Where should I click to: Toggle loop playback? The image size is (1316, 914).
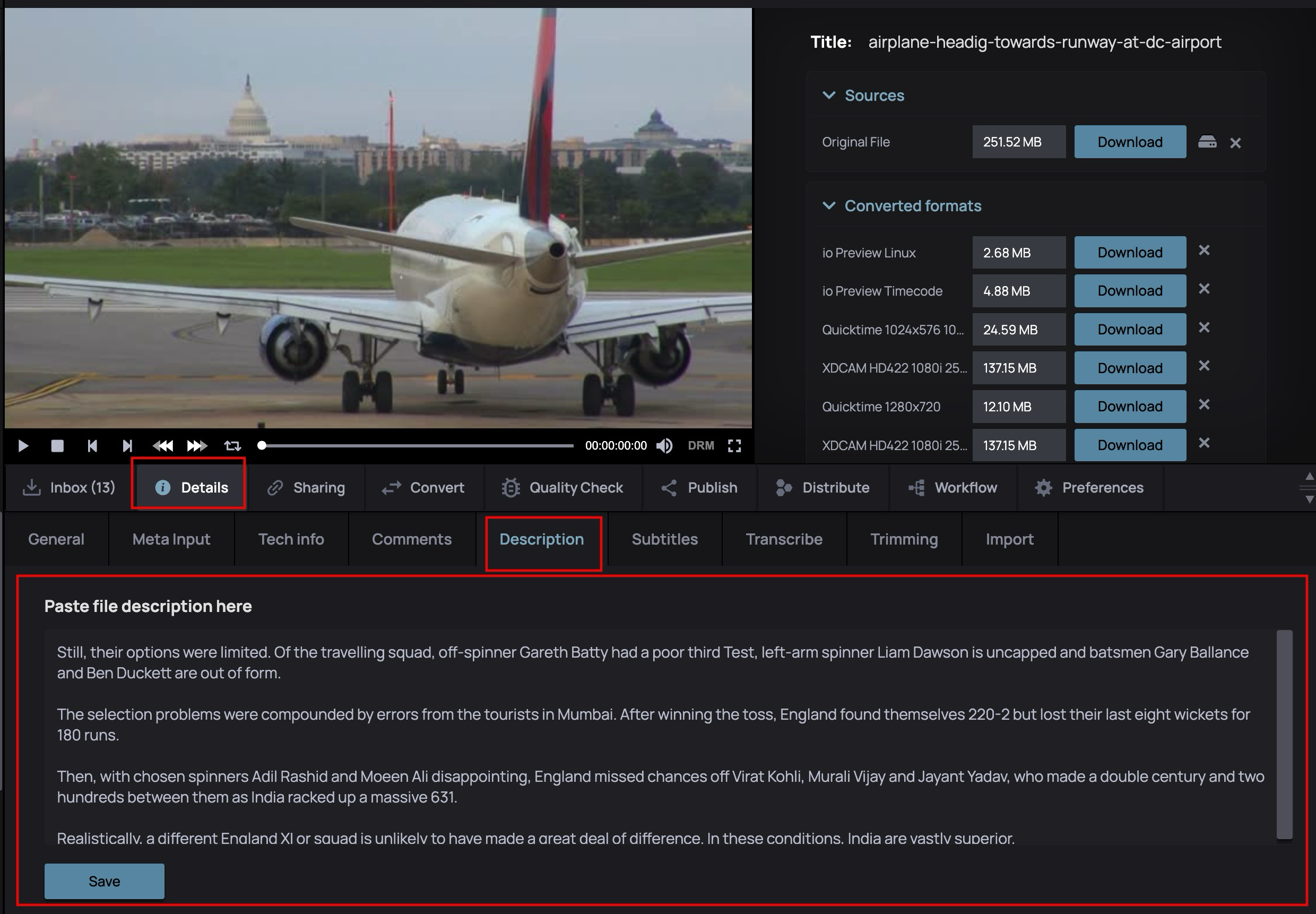232,445
